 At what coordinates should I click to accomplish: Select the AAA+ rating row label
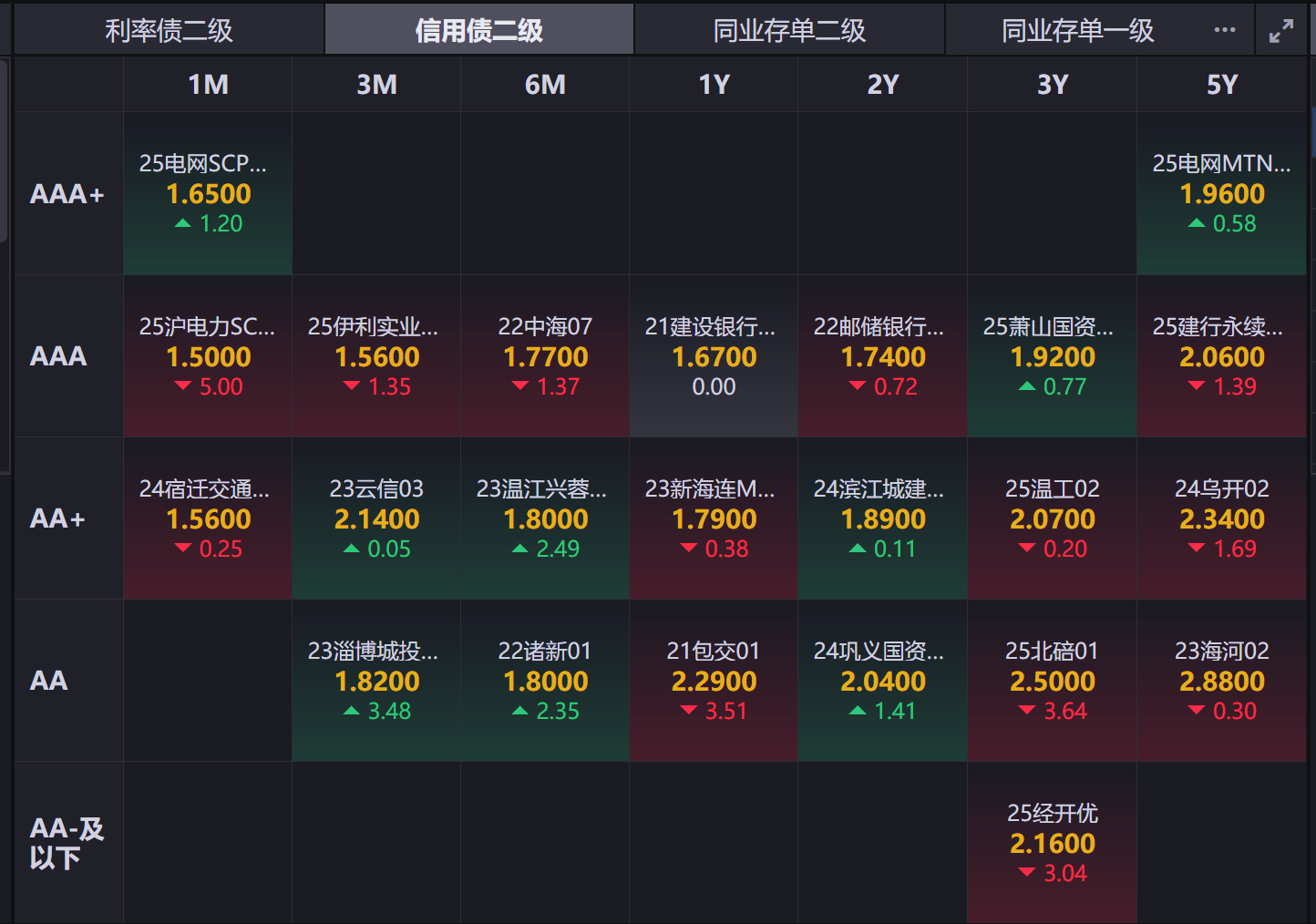[68, 193]
